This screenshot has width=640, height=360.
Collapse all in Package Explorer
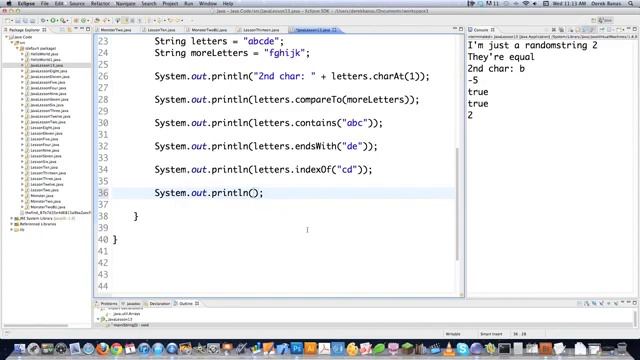(62, 30)
